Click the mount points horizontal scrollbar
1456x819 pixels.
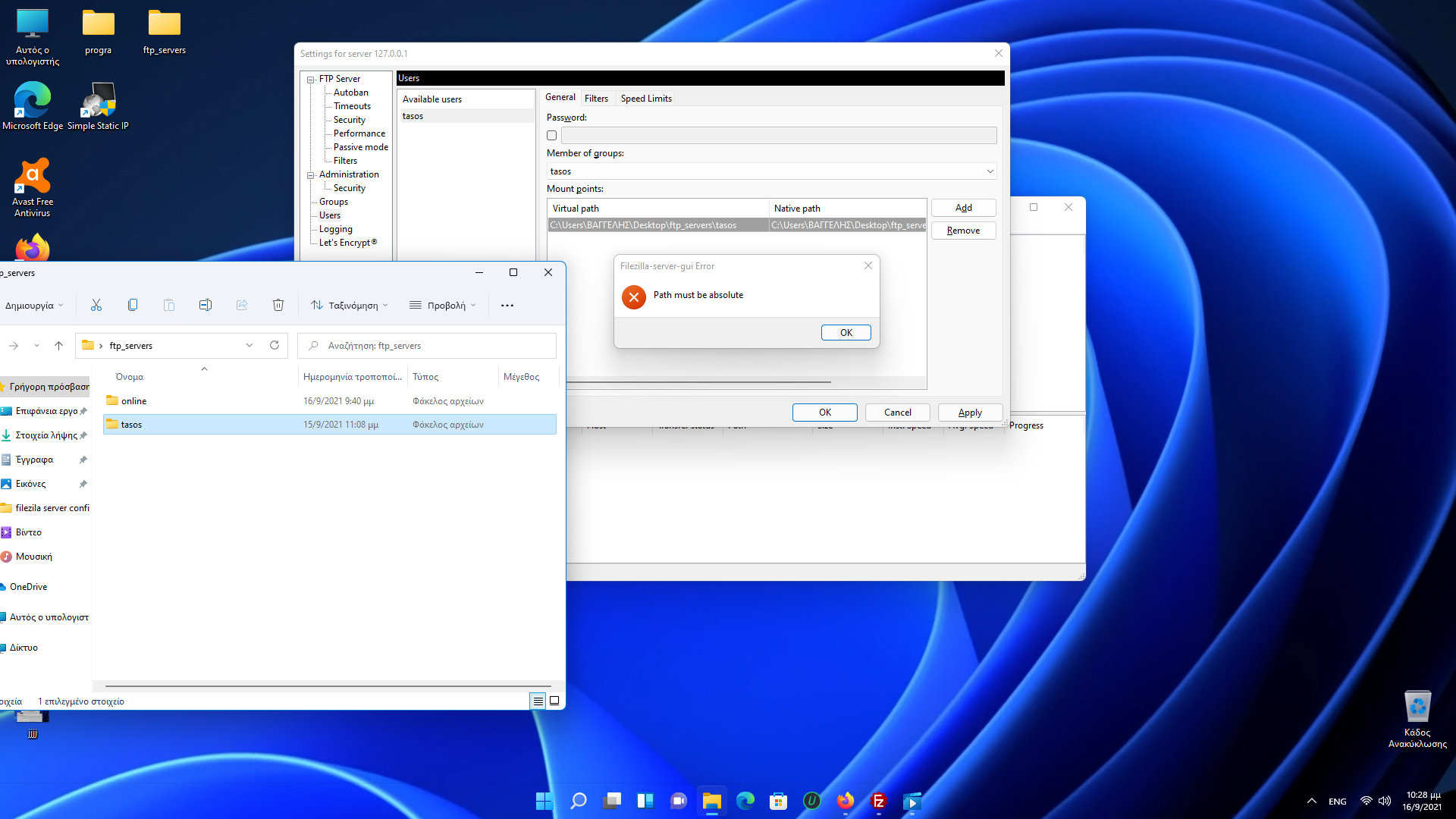[698, 382]
